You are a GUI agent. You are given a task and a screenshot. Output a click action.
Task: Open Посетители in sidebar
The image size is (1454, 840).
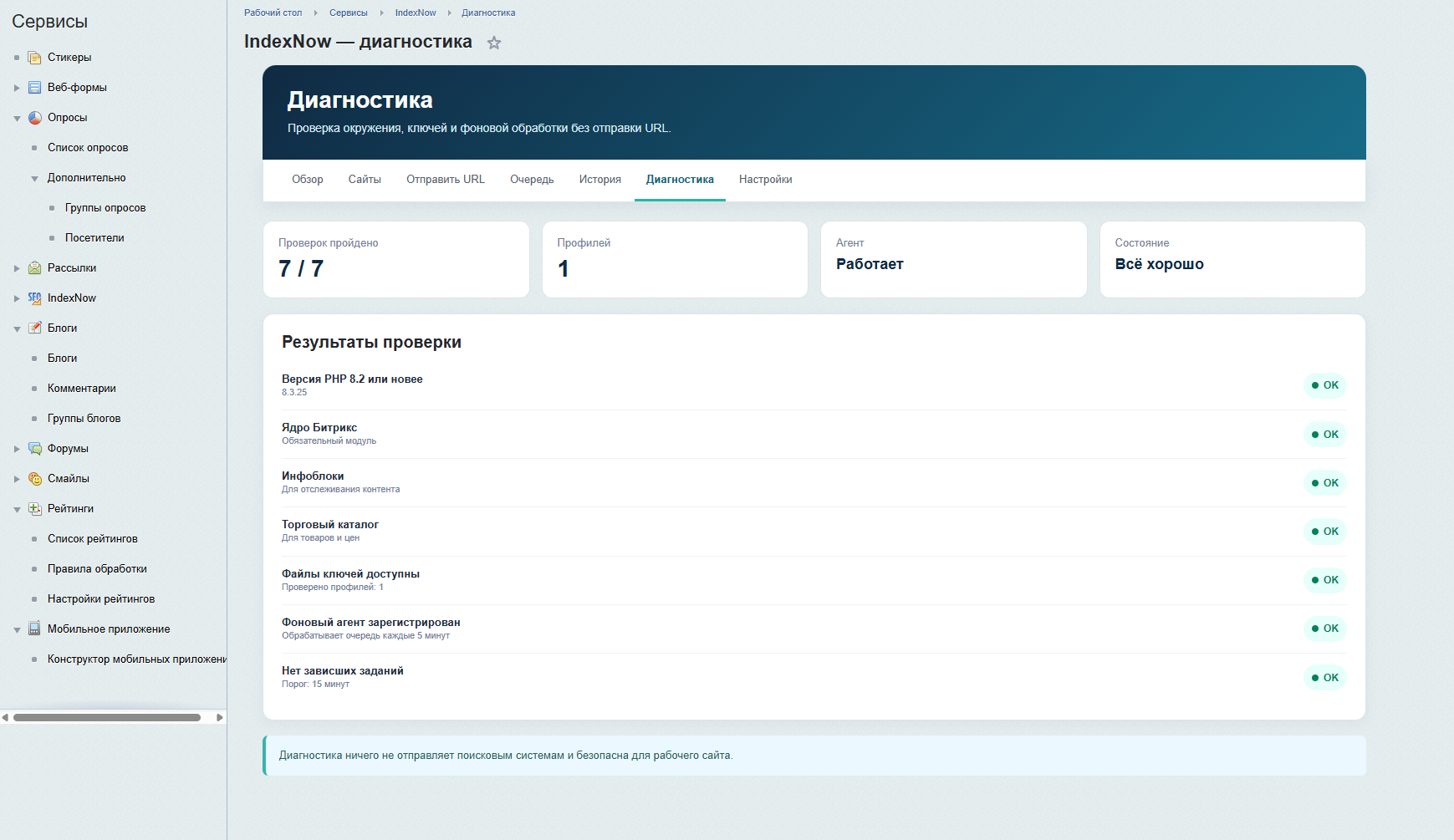click(x=94, y=238)
